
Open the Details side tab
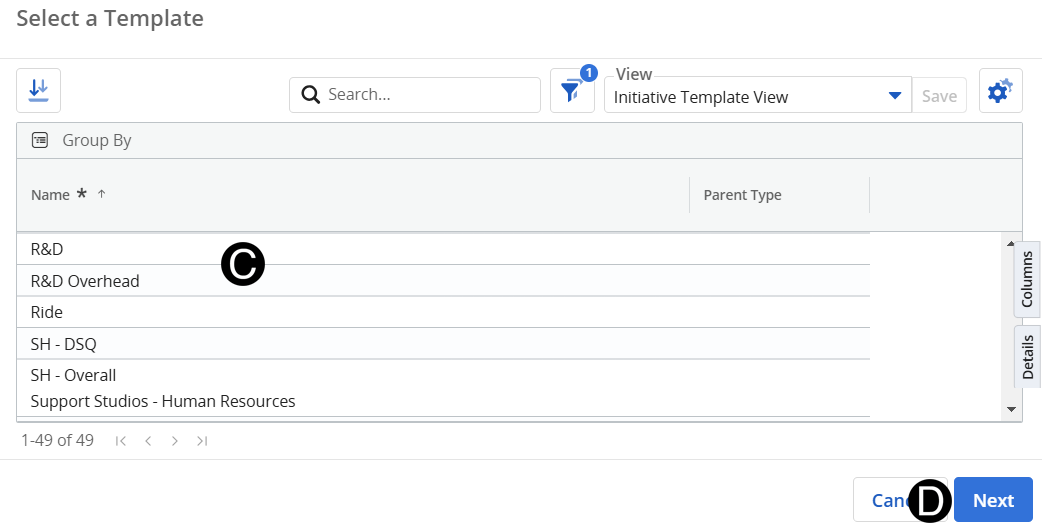click(x=1027, y=357)
